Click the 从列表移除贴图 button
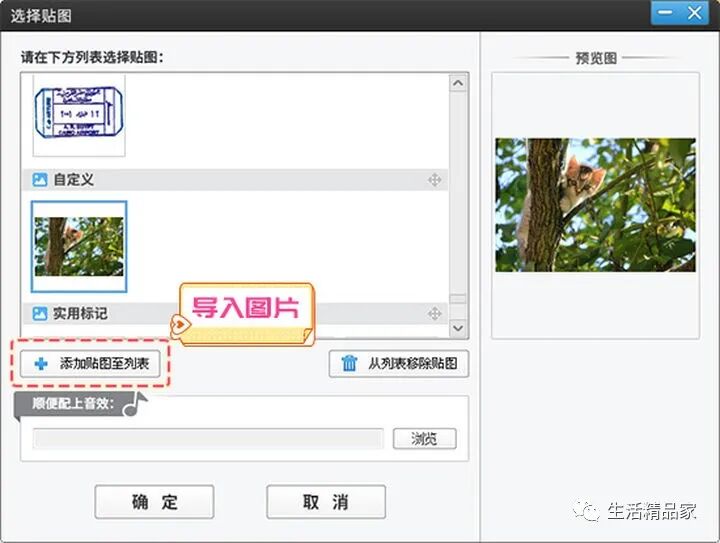Screen dimensions: 720x543 (x=399, y=364)
